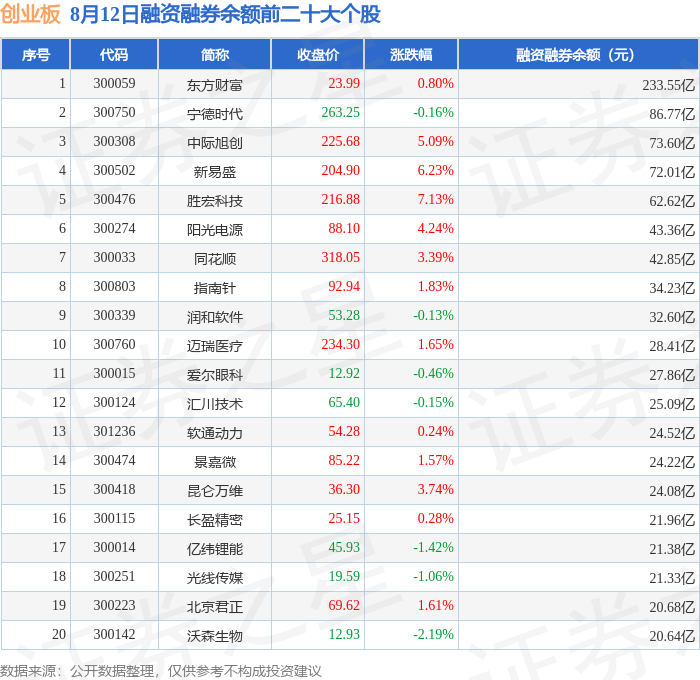Viewport: 700px width, 680px height.
Task: Click the 233.55亿 balance value
Action: click(x=668, y=85)
